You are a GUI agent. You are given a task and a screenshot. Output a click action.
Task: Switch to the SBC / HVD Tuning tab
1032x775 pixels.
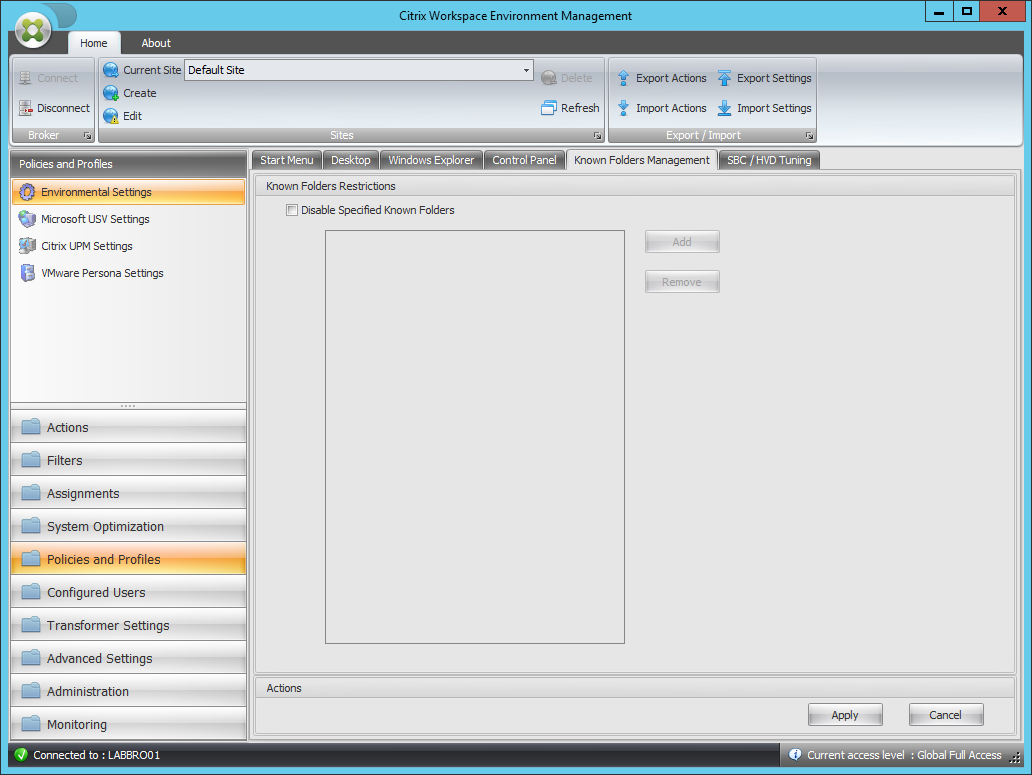pos(768,159)
